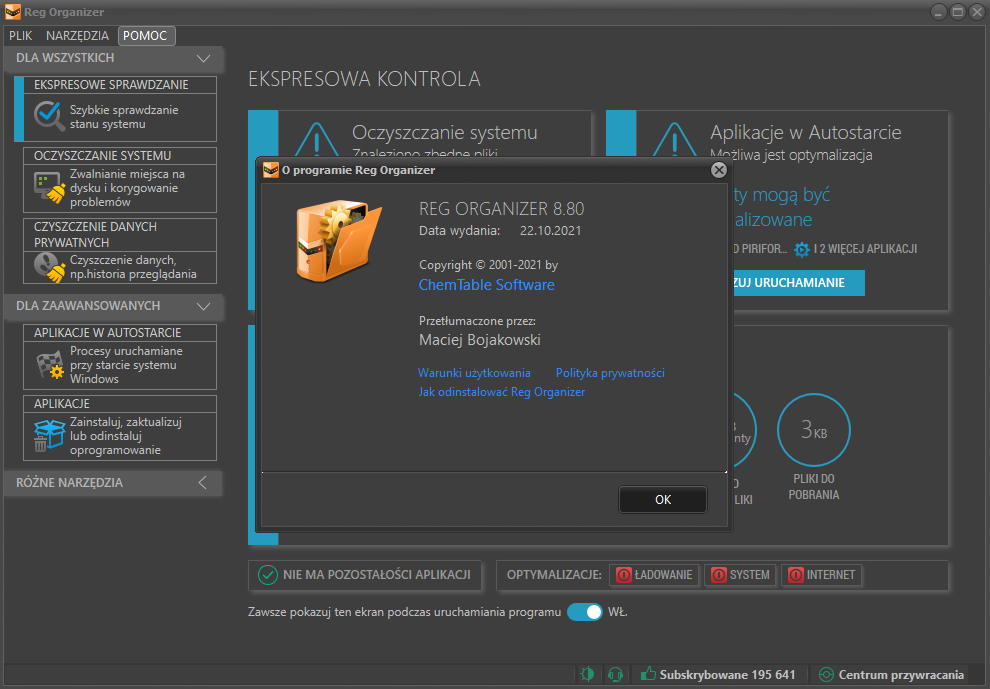Click the applications box install icon
990x689 pixels.
tap(49, 436)
